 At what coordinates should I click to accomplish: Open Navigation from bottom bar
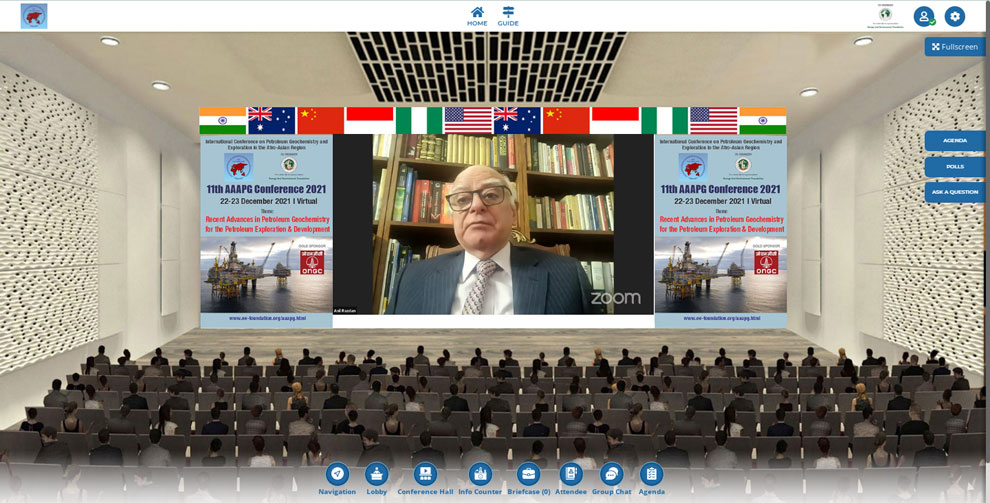click(337, 479)
